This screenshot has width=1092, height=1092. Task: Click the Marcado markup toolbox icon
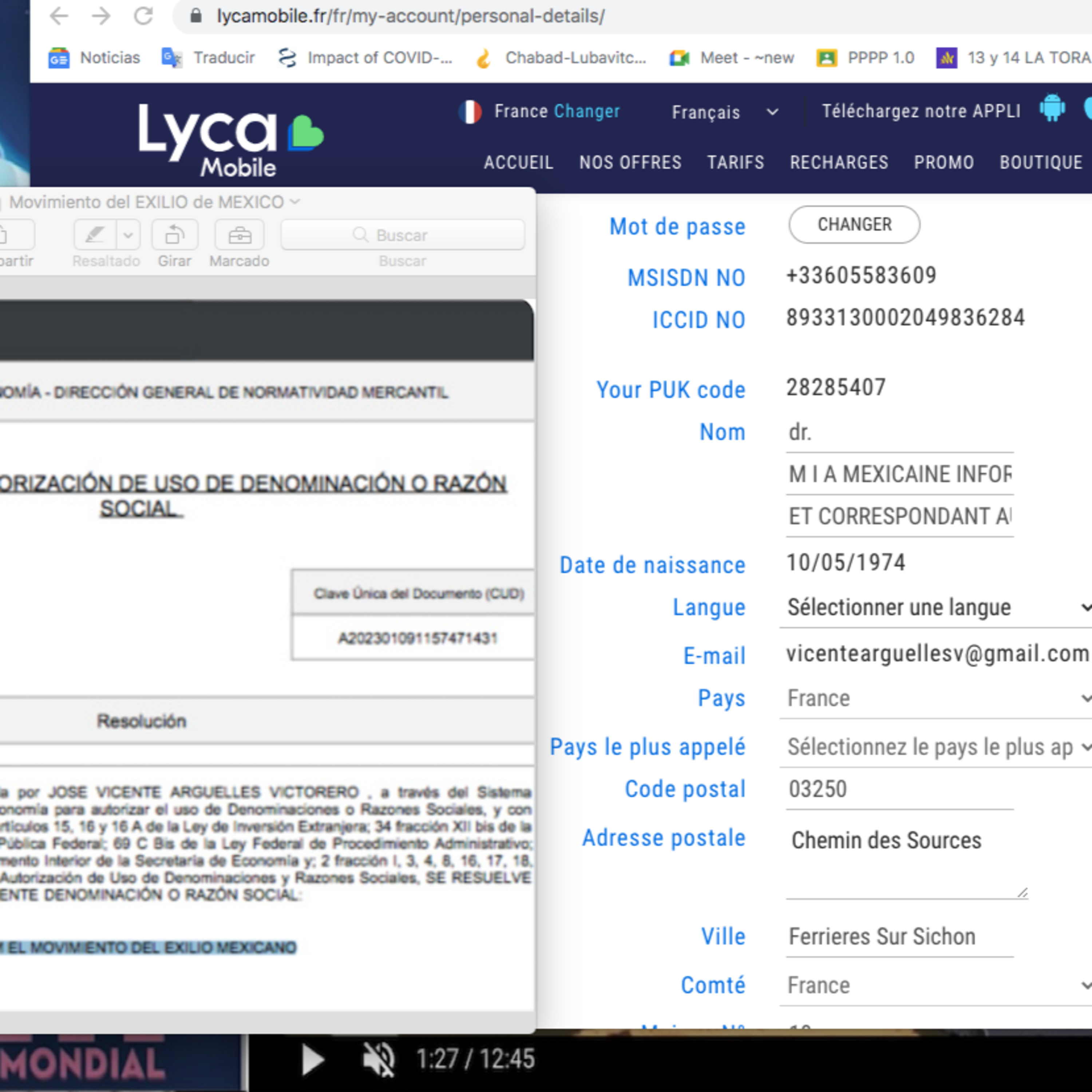(239, 234)
